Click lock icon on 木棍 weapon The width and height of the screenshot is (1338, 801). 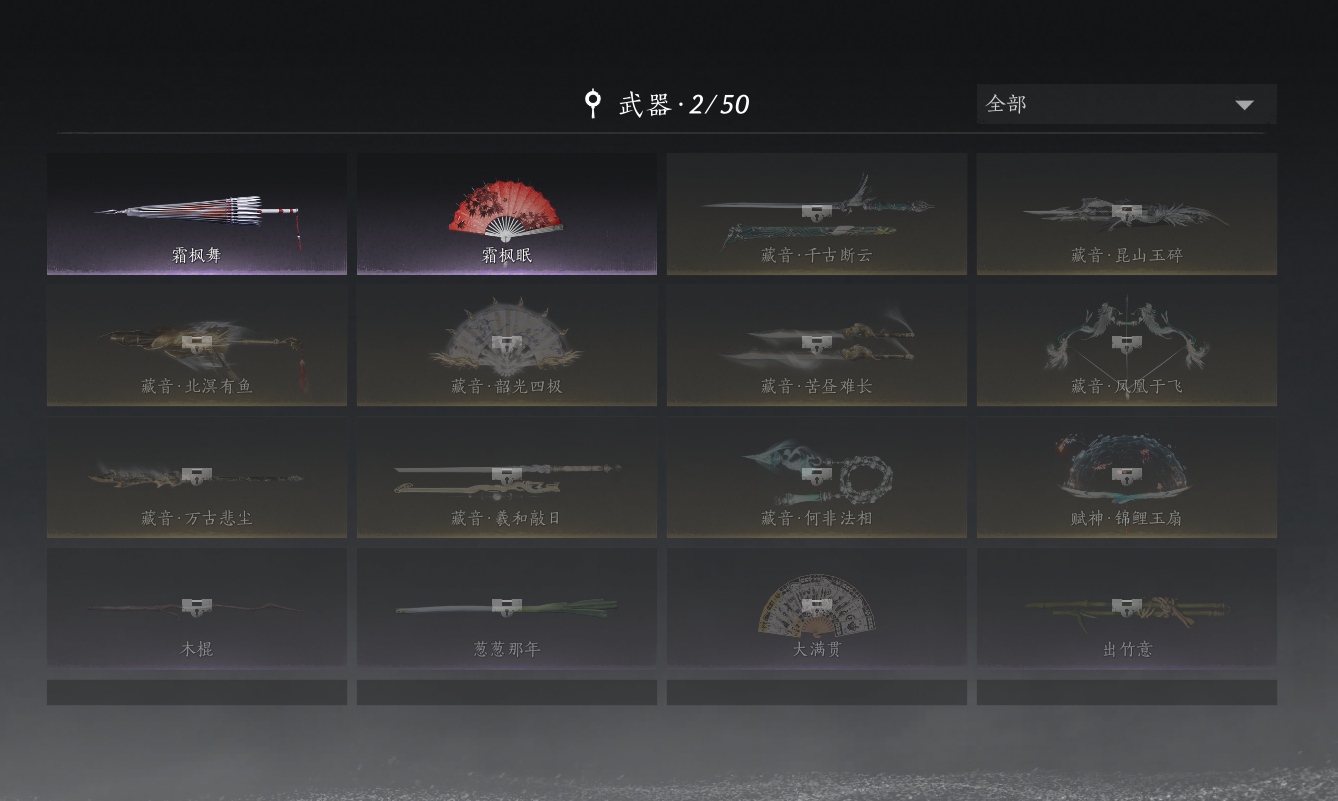[x=197, y=606]
